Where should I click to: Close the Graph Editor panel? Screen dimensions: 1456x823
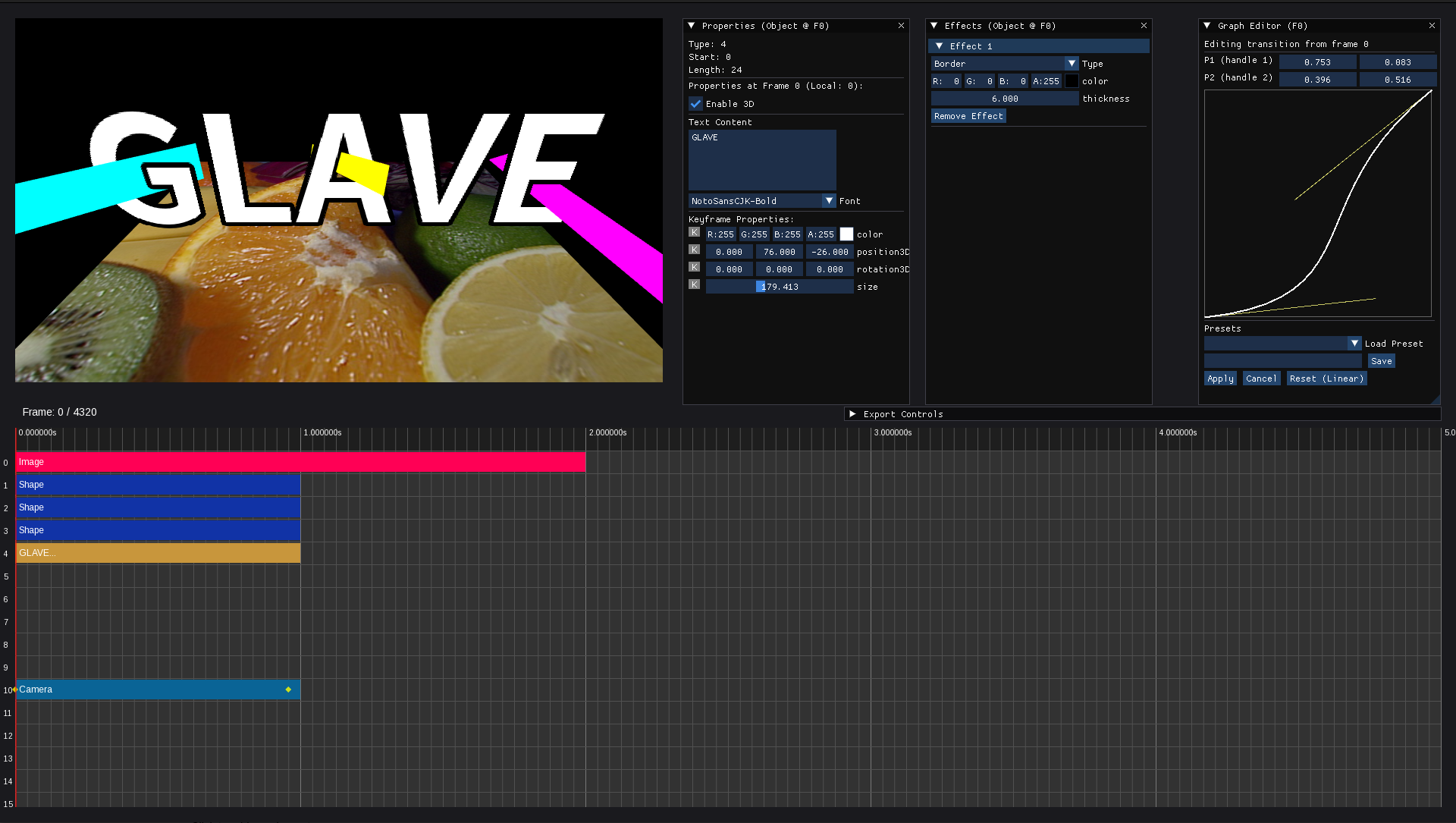point(1432,26)
